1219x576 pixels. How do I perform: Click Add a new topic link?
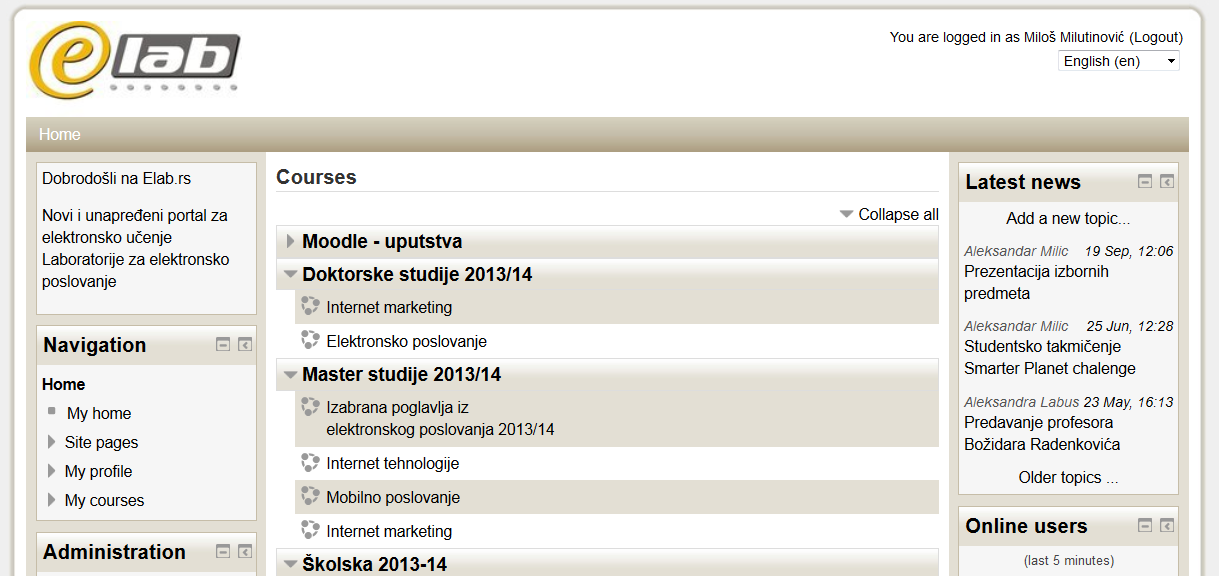(x=1068, y=218)
